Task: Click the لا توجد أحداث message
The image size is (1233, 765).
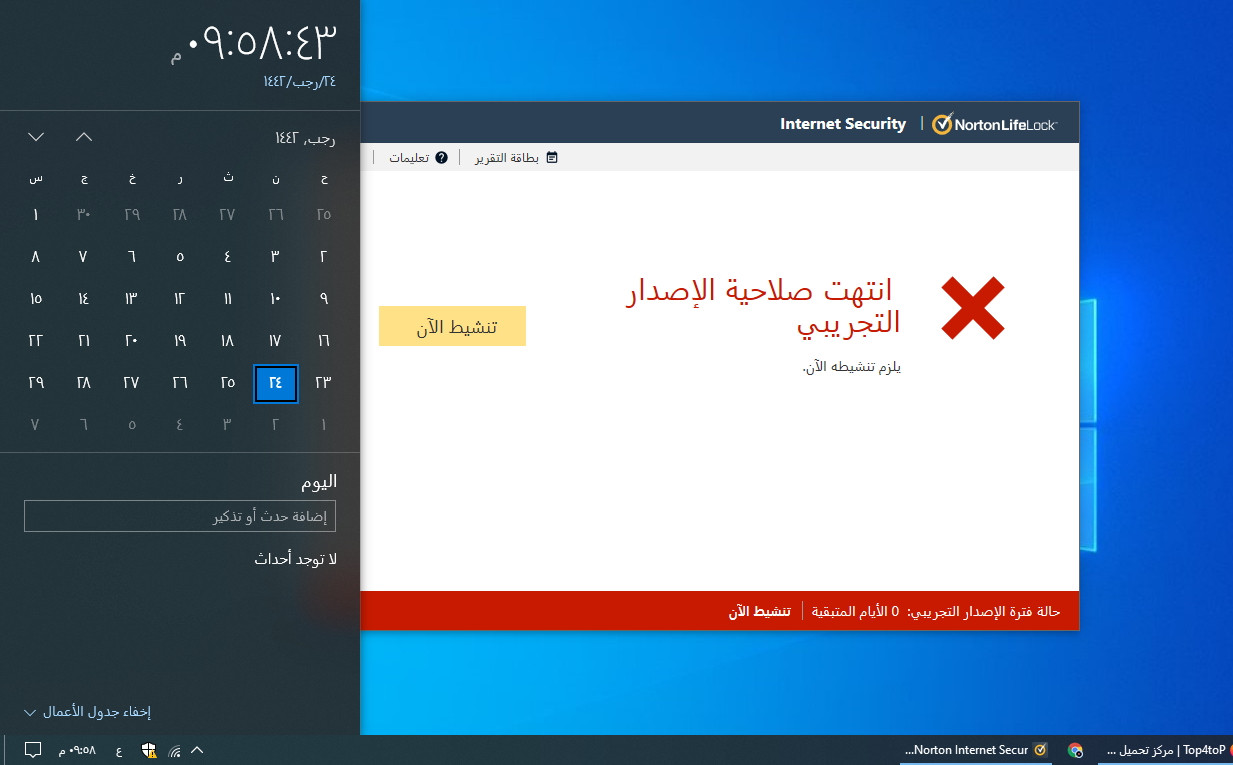Action: point(295,559)
